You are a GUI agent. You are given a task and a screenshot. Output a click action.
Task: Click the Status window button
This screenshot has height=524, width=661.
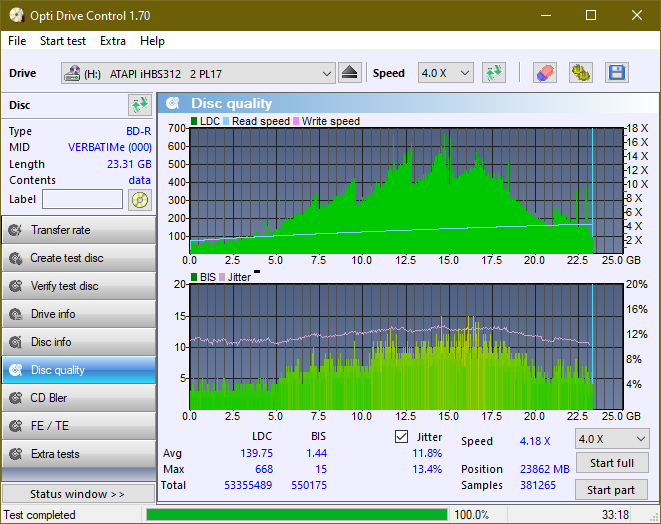(x=78, y=494)
